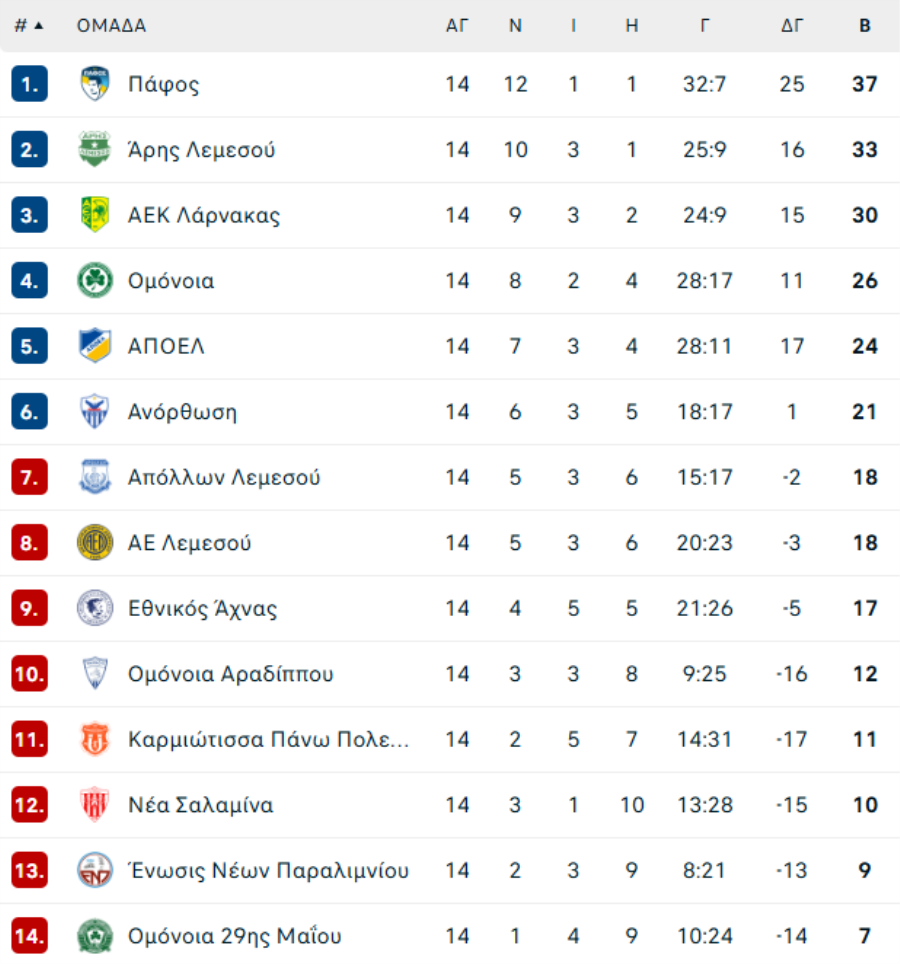Sort table by rank arrow

coord(39,25)
